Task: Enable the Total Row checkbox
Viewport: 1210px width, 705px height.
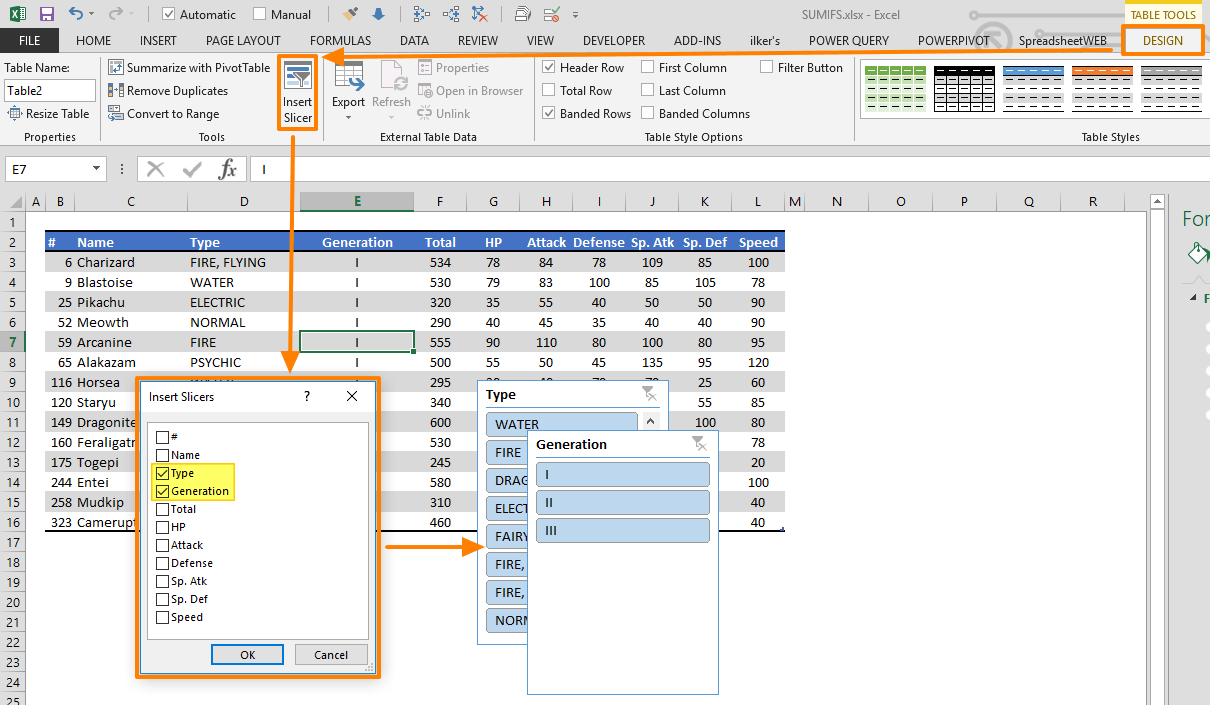Action: tap(549, 90)
